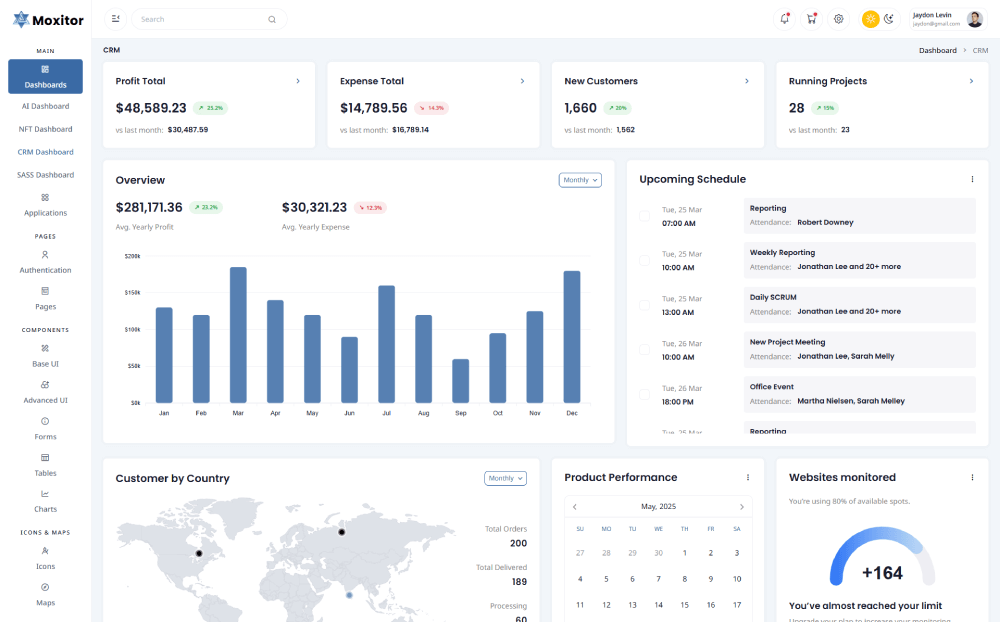The image size is (1000, 622).
Task: Check the Weekly Reporting schedule checkbox
Action: point(644,260)
